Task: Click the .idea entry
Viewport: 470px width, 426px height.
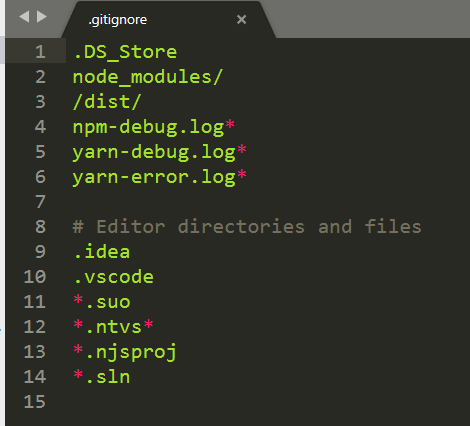Action: coord(102,252)
